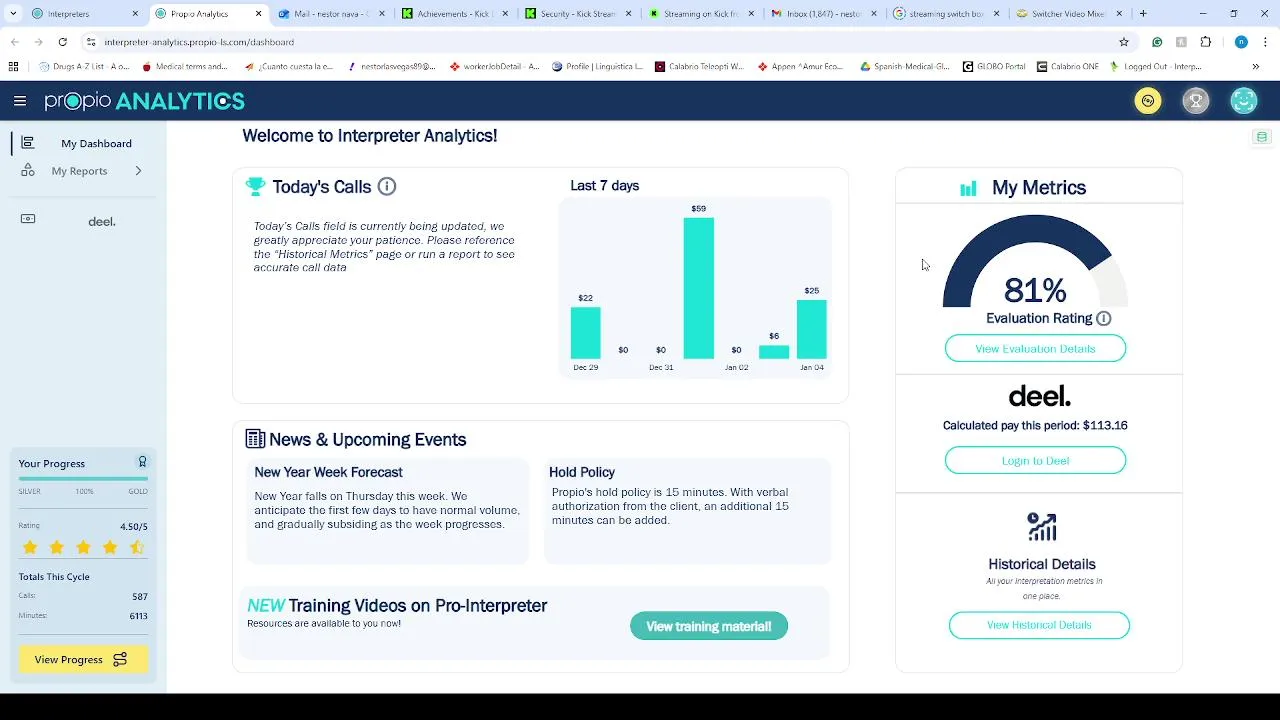
Task: Click the New Year Week Forecast heading
Action: pyautogui.click(x=328, y=472)
